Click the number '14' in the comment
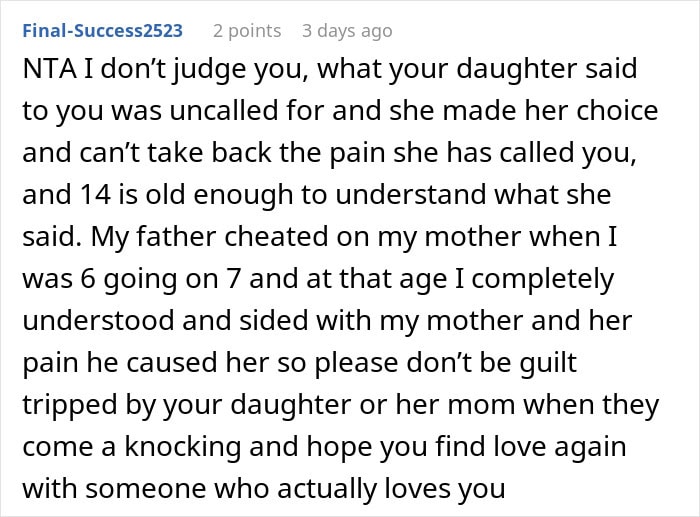Viewport: 700px width, 517px height. pos(96,195)
